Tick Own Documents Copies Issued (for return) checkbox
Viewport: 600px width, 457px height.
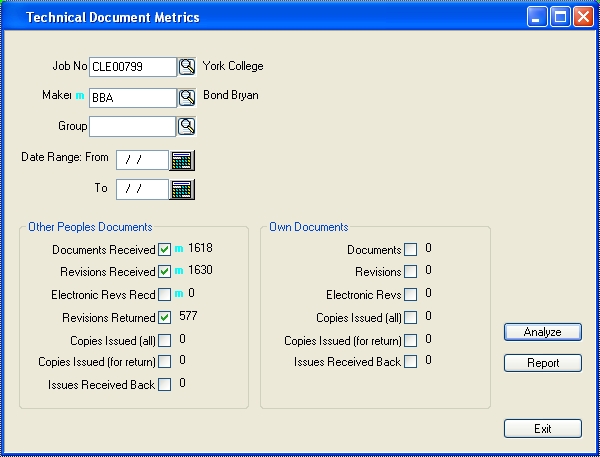click(411, 340)
